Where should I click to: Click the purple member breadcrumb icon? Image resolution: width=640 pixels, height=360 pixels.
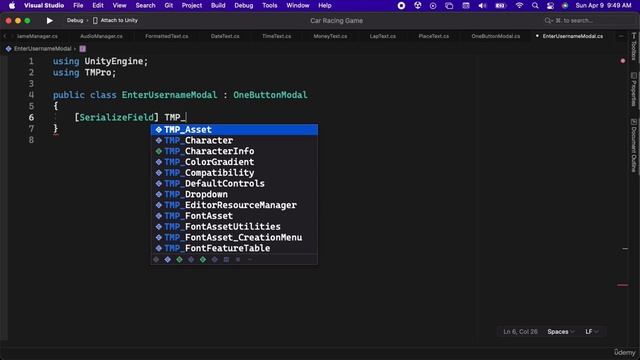(x=82, y=49)
